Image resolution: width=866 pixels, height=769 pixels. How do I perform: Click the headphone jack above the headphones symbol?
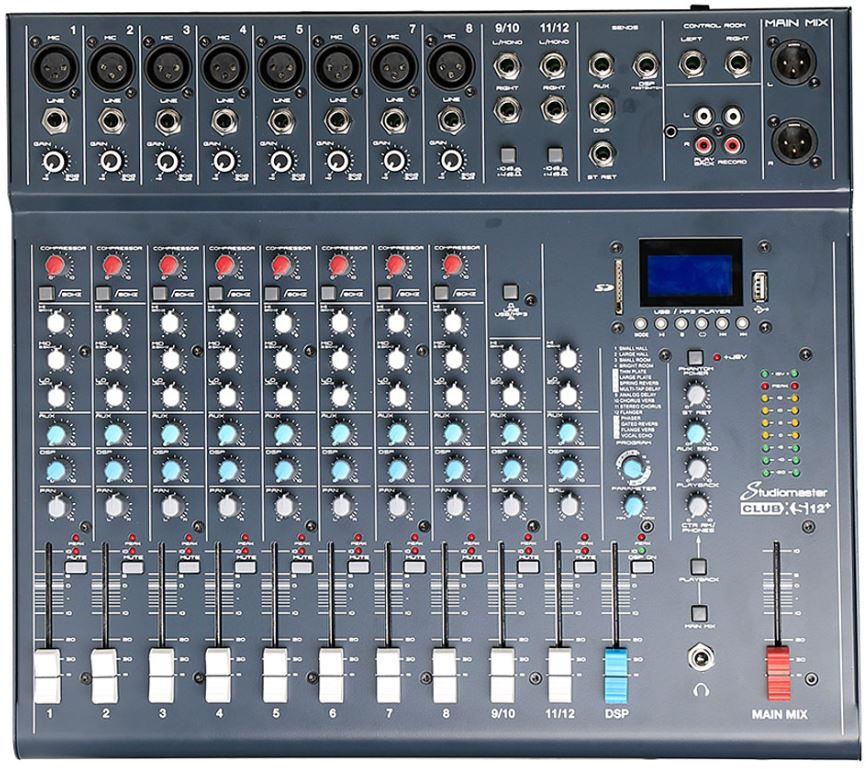699,657
